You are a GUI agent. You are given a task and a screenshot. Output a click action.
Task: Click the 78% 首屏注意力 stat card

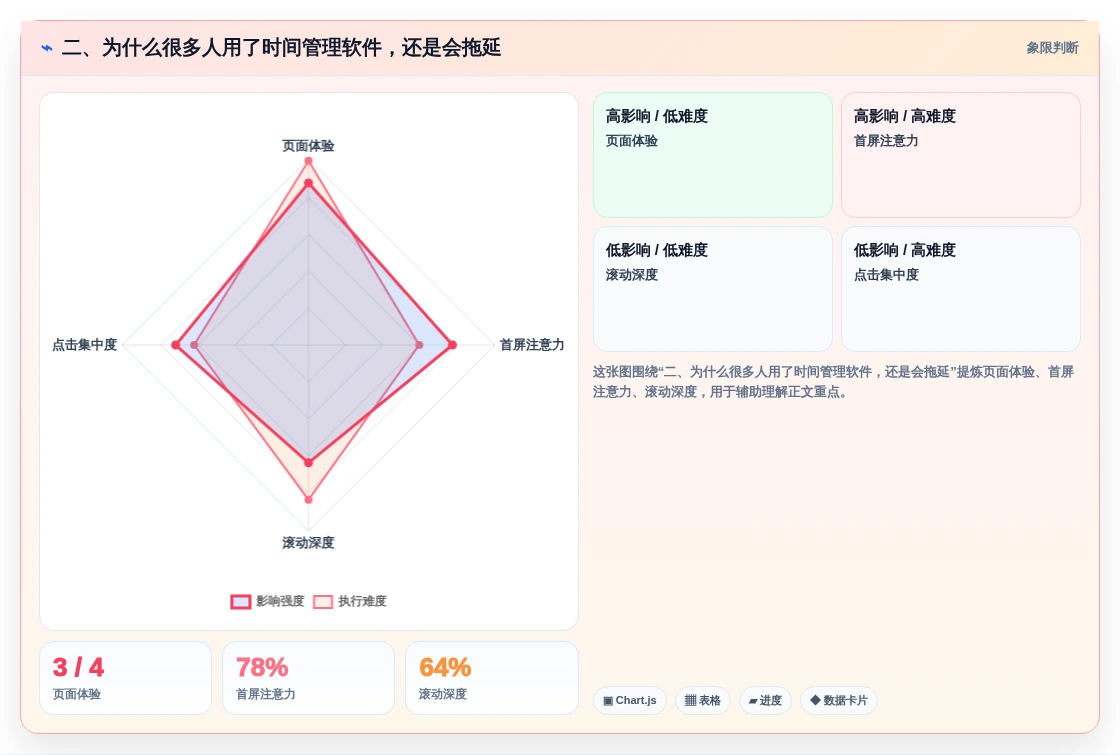[x=309, y=678]
